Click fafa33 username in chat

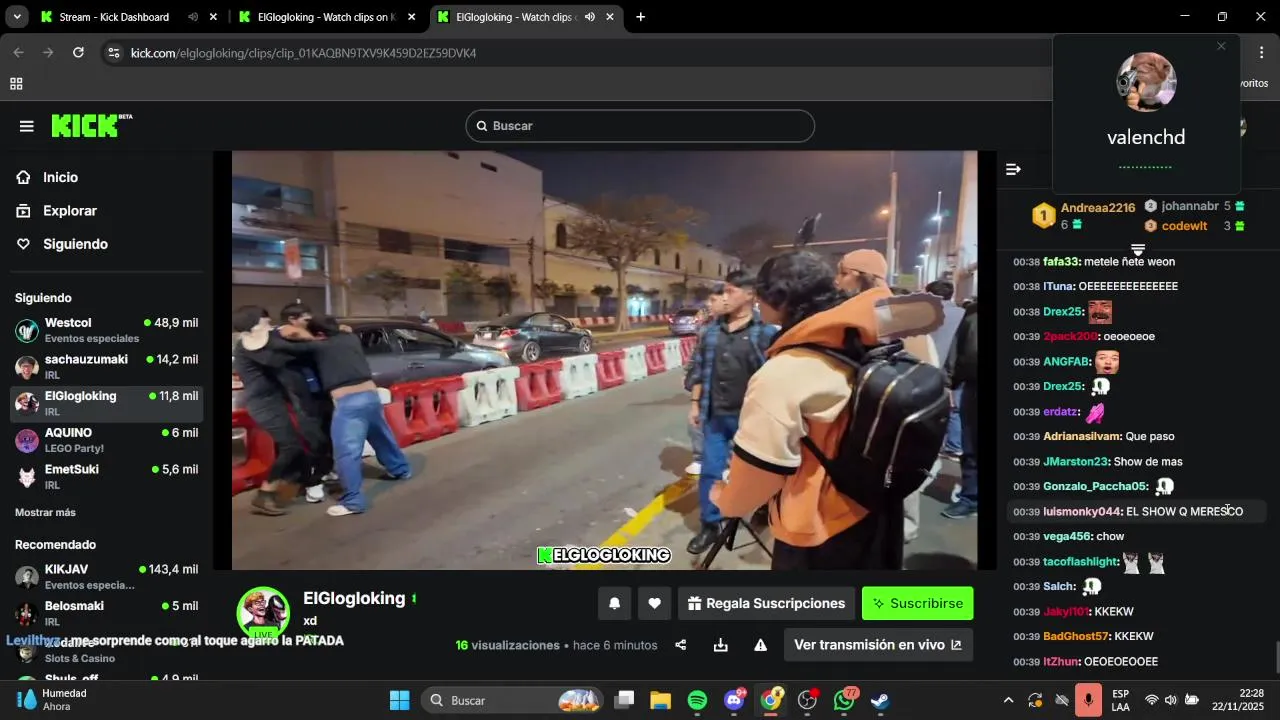coord(1060,261)
